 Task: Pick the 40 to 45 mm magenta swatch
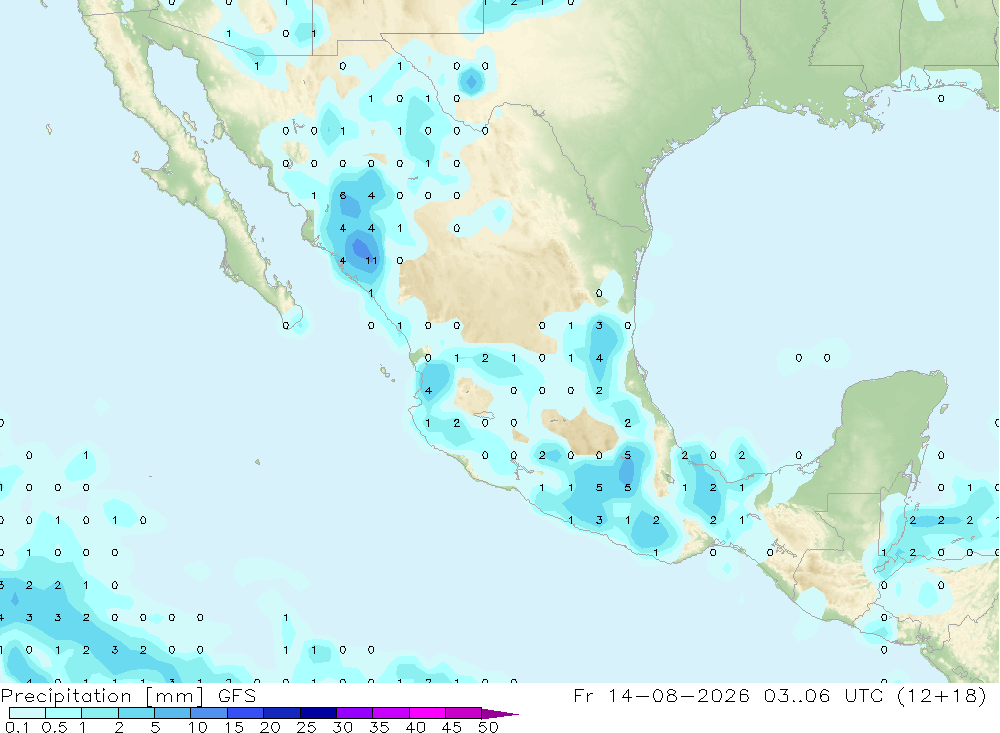click(x=427, y=713)
